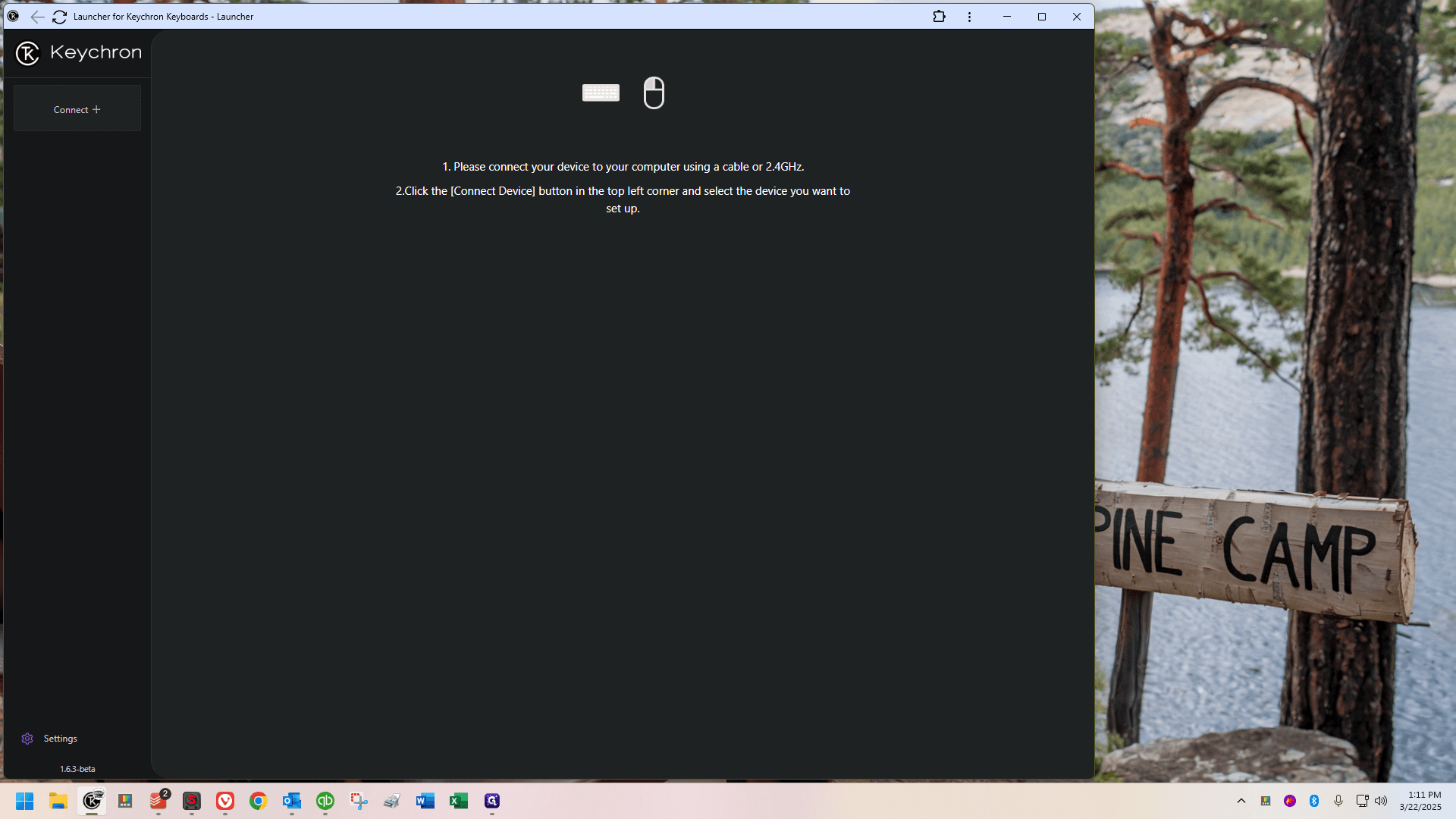Launch Google Chrome from the taskbar
This screenshot has height=819, width=1456.
[x=259, y=801]
